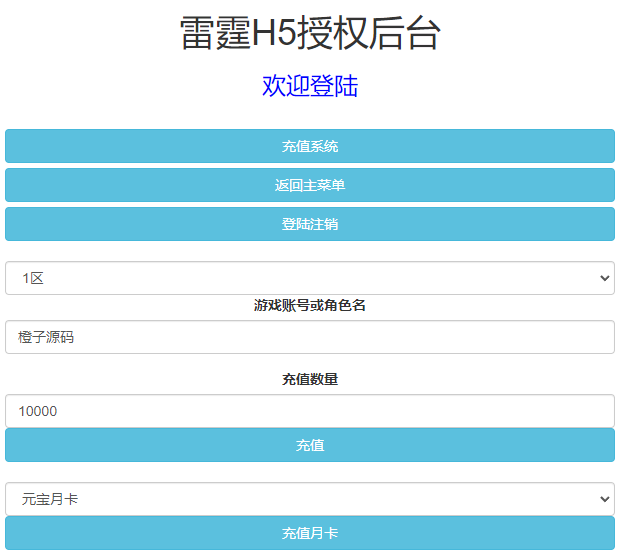Click the 元宝月卡 text in the card selector
The image size is (627, 553).
pos(50,498)
